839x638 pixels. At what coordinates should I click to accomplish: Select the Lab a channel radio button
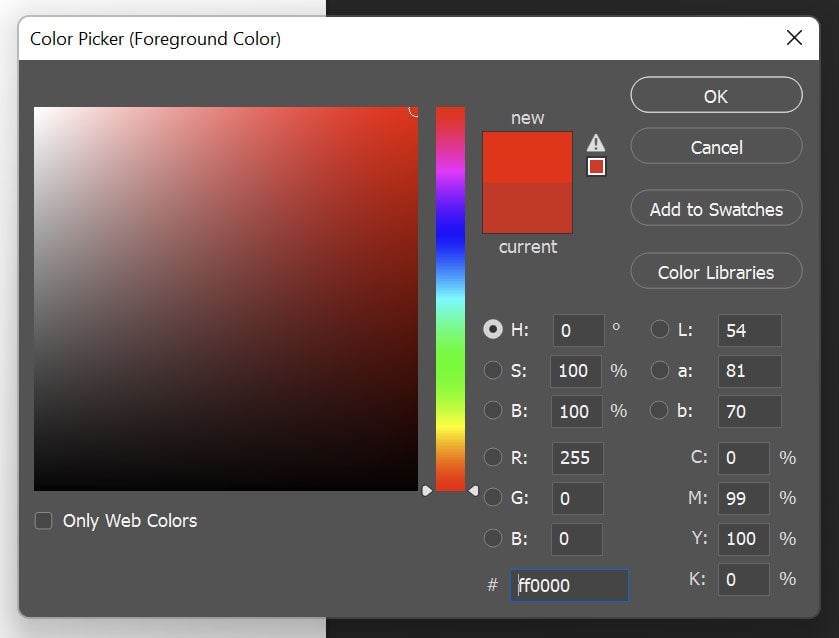click(661, 370)
